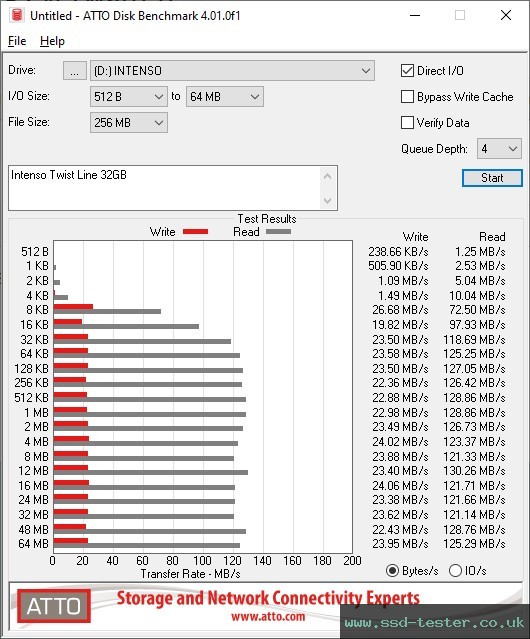Select the Bytes/s radio button
The width and height of the screenshot is (530, 639).
(392, 571)
